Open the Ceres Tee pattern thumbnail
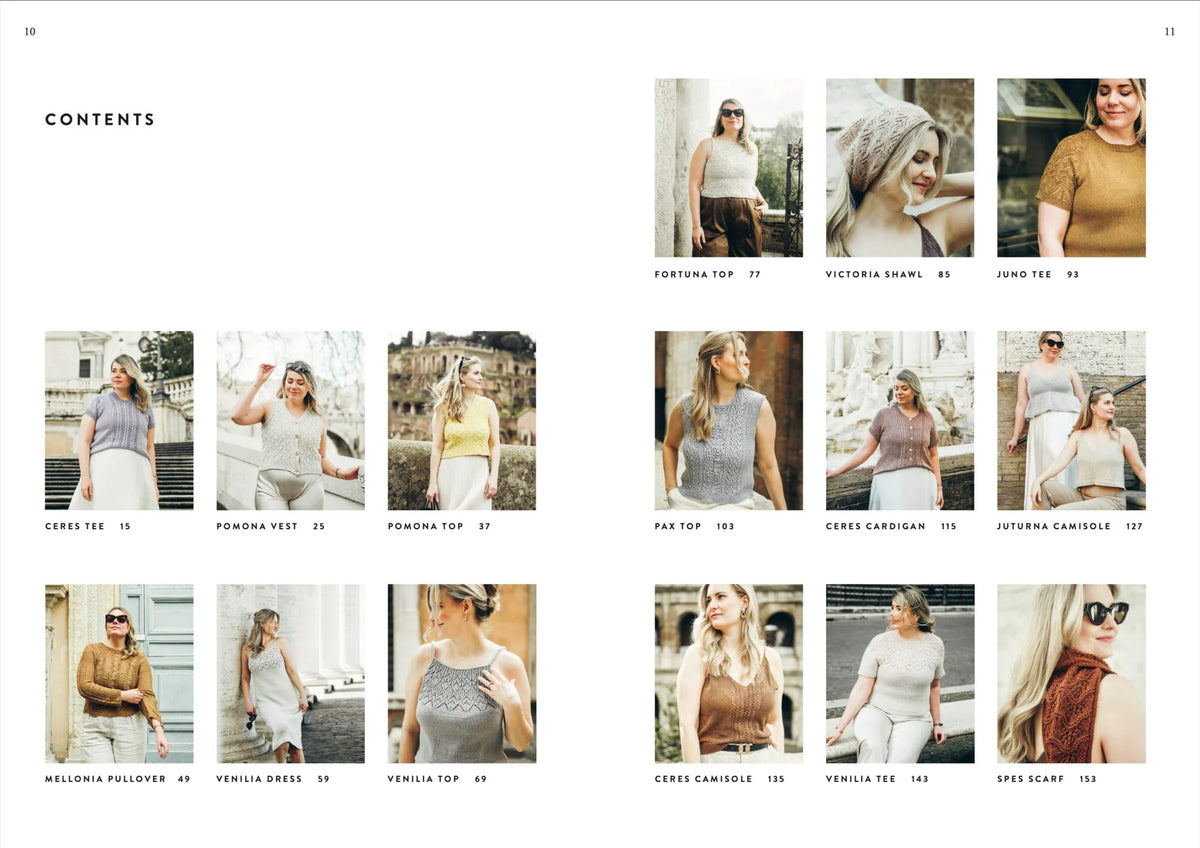1200x848 pixels. click(118, 420)
